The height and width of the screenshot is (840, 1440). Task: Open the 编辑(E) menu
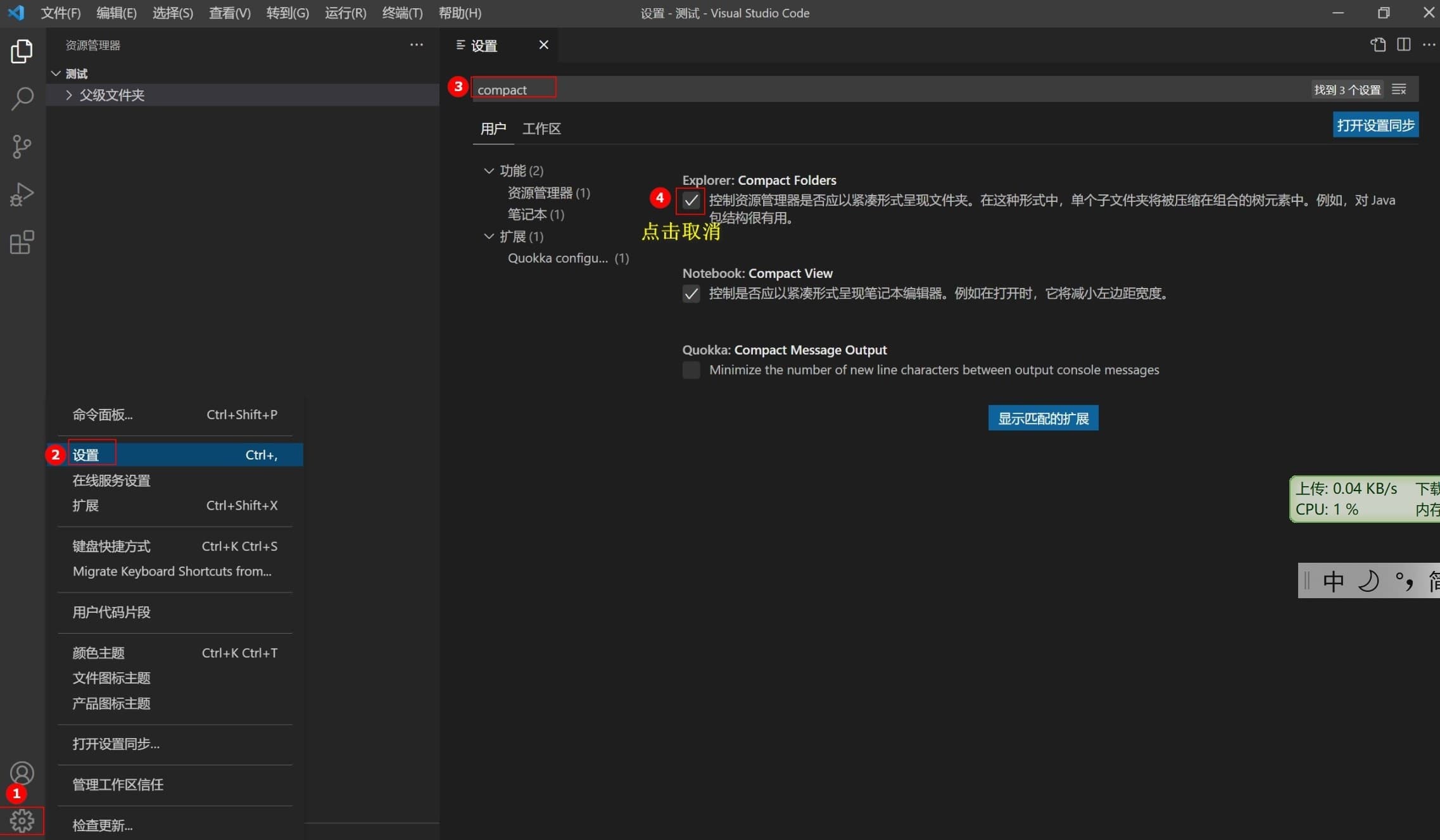pos(117,13)
